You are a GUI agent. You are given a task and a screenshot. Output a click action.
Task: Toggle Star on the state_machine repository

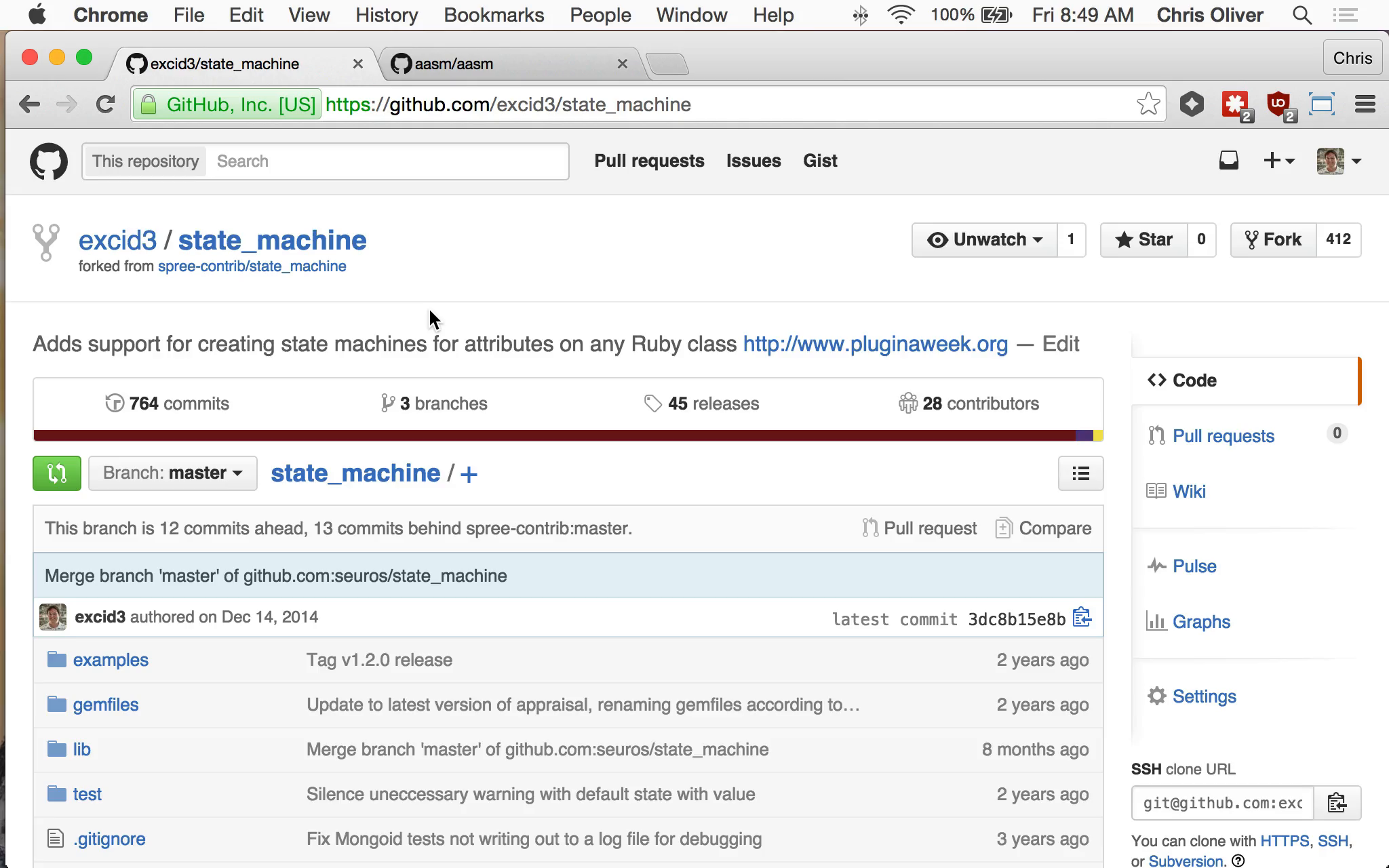coord(1143,239)
